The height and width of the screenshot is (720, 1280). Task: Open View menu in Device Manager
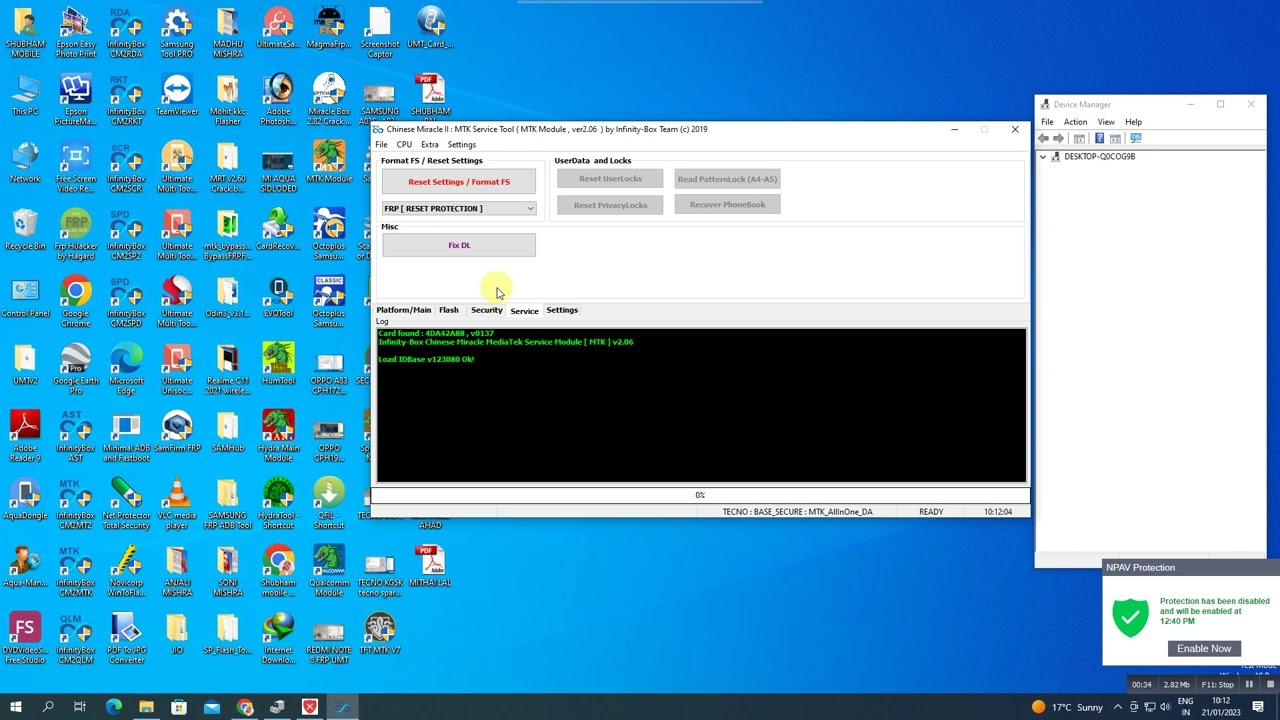(x=1106, y=122)
